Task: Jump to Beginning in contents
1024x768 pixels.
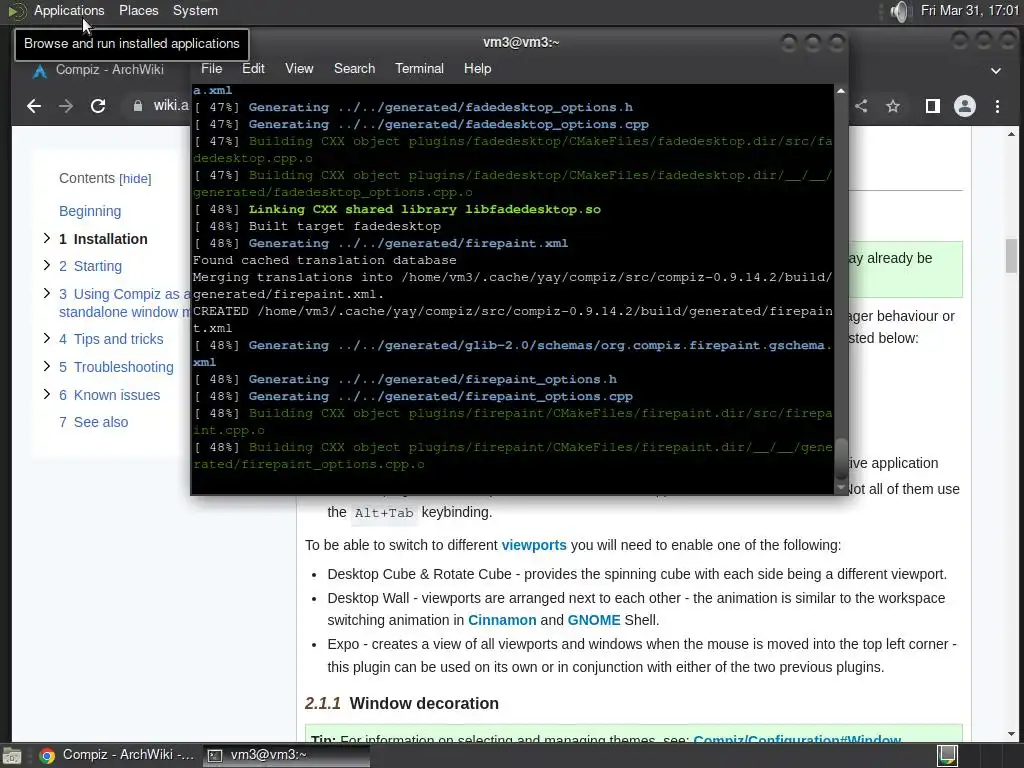Action: pyautogui.click(x=90, y=211)
